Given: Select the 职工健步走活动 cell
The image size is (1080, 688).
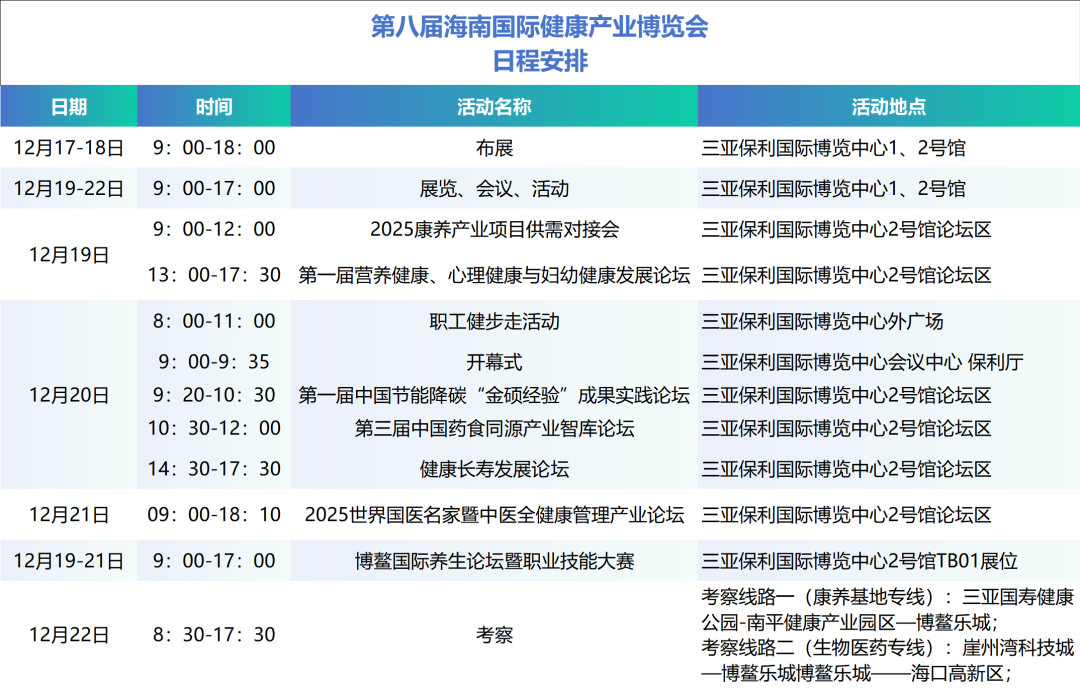Looking at the screenshot, I should (x=494, y=321).
